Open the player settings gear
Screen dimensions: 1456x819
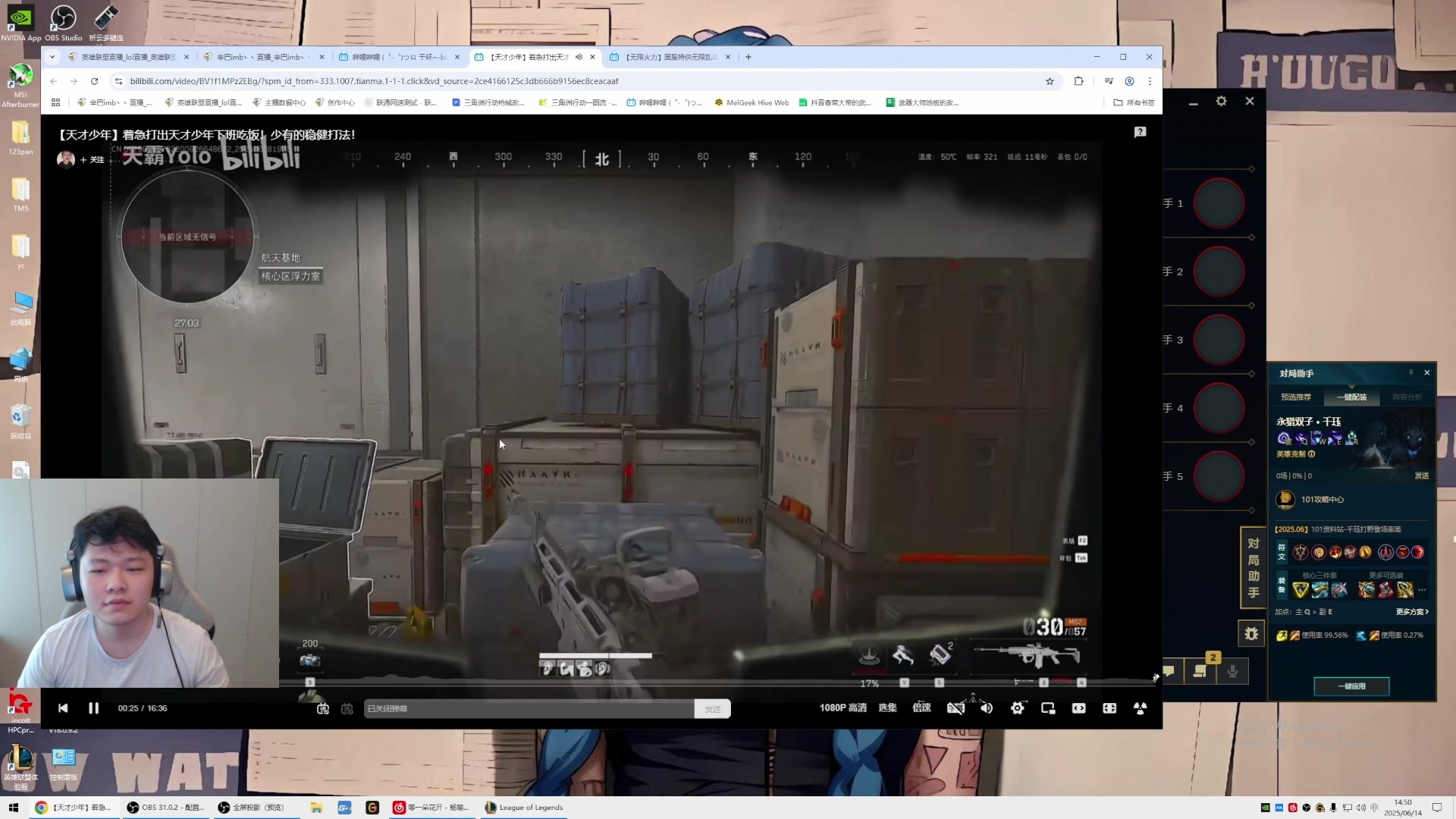pyautogui.click(x=1018, y=708)
